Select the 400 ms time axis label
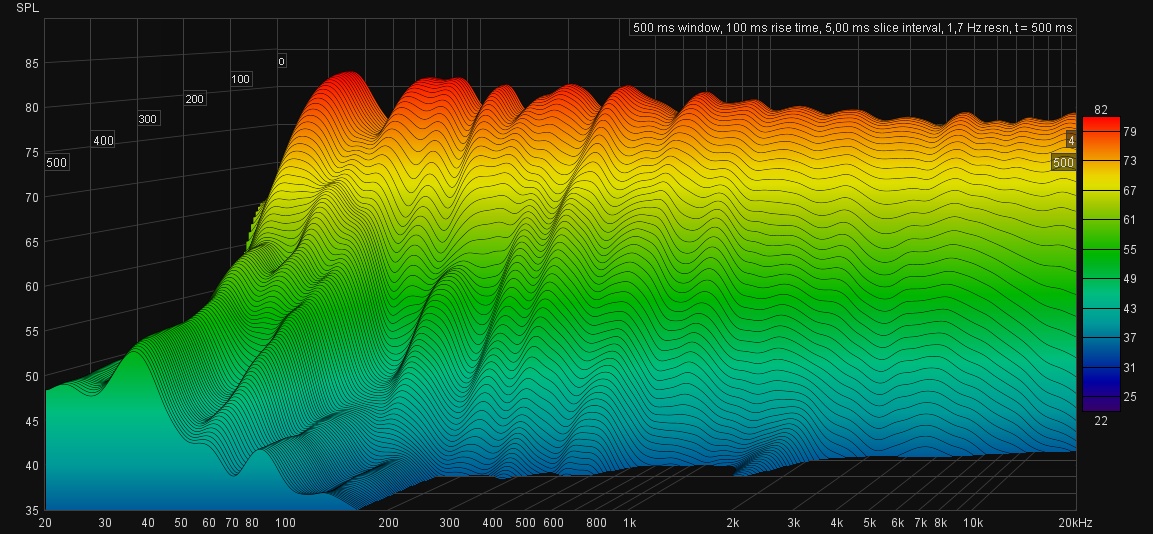The image size is (1153, 534). (103, 141)
